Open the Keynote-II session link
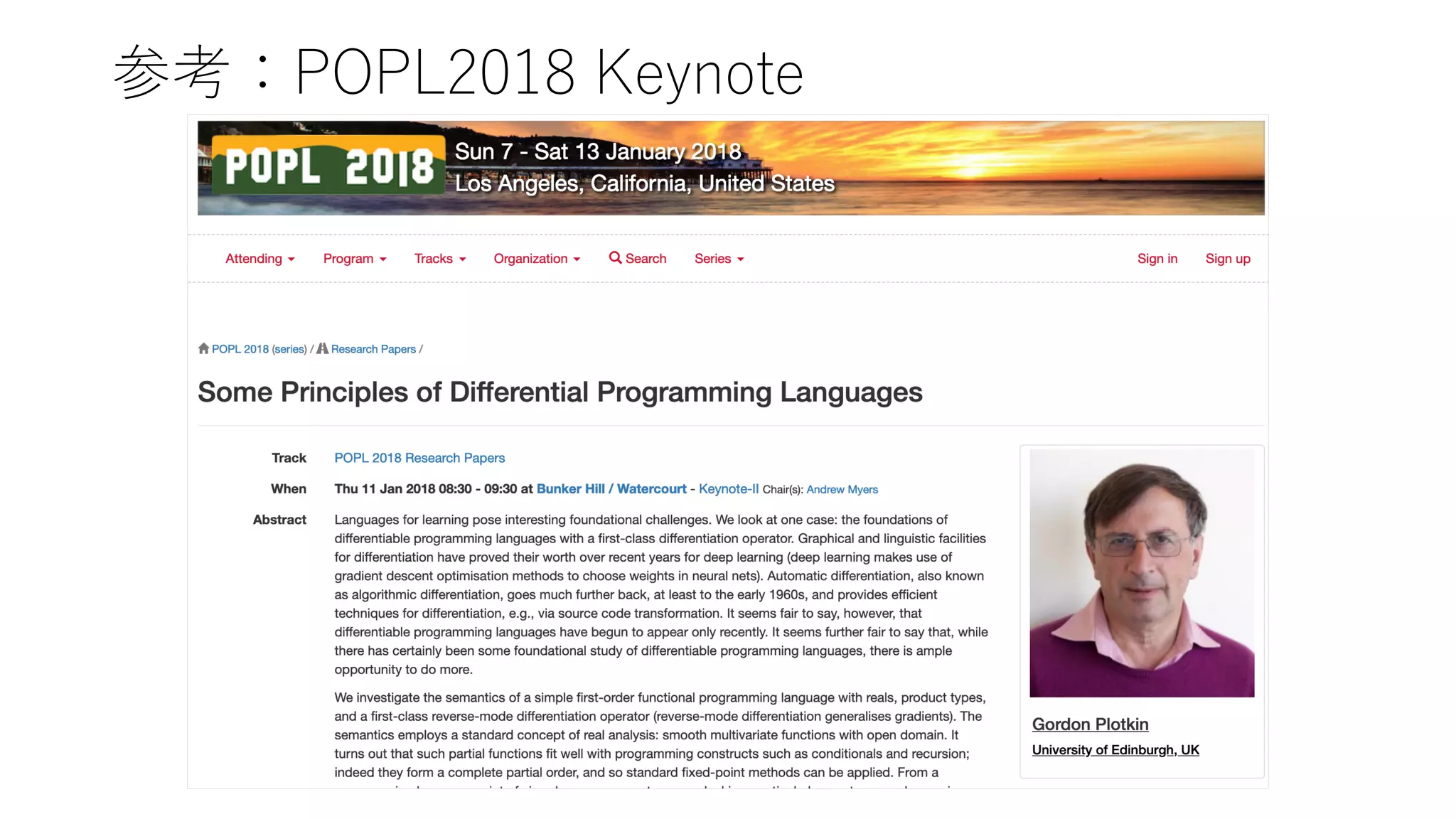 tap(729, 489)
